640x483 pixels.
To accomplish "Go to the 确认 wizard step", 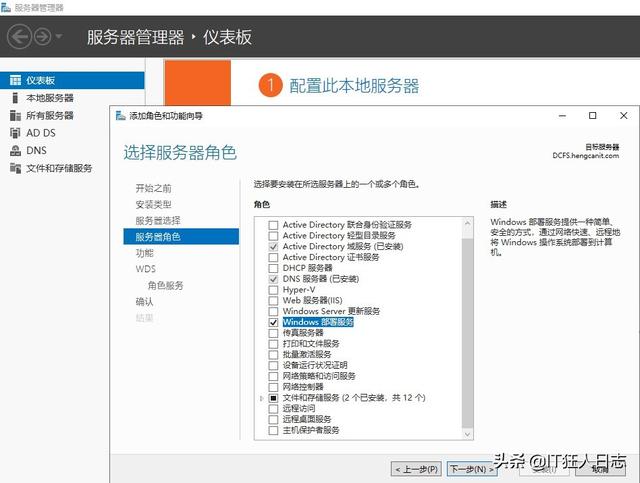I will pos(144,302).
